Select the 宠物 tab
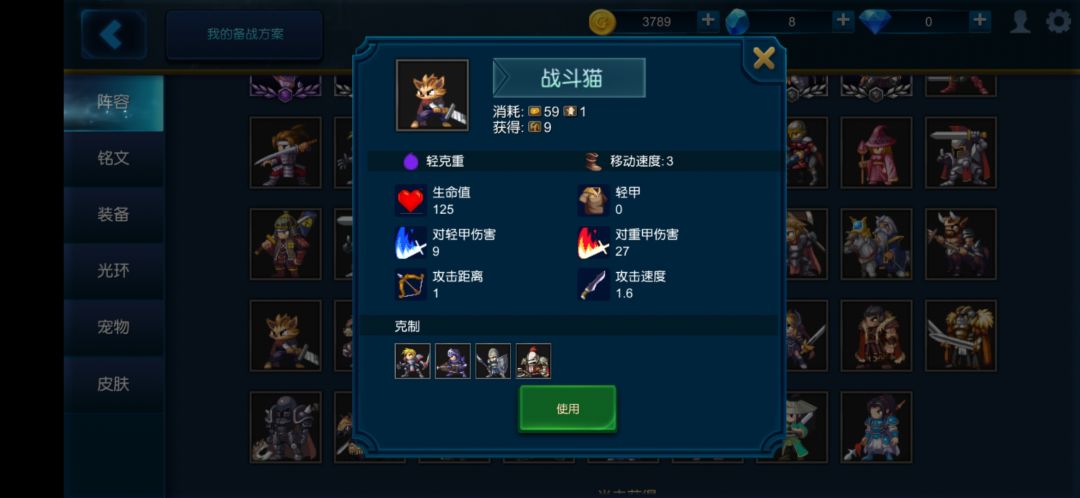The image size is (1080, 498). [114, 327]
